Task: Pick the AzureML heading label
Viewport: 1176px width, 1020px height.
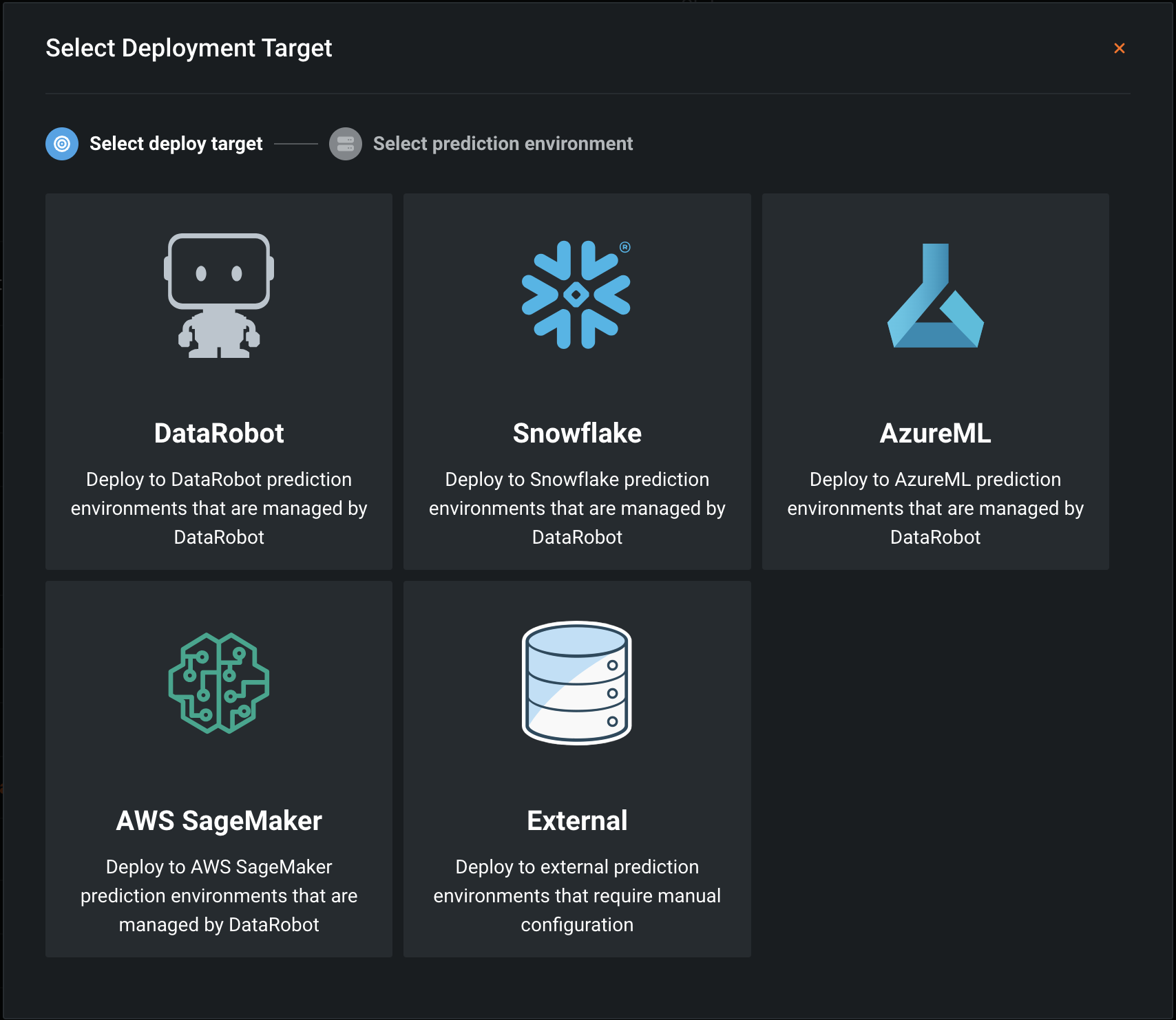Action: (x=935, y=434)
